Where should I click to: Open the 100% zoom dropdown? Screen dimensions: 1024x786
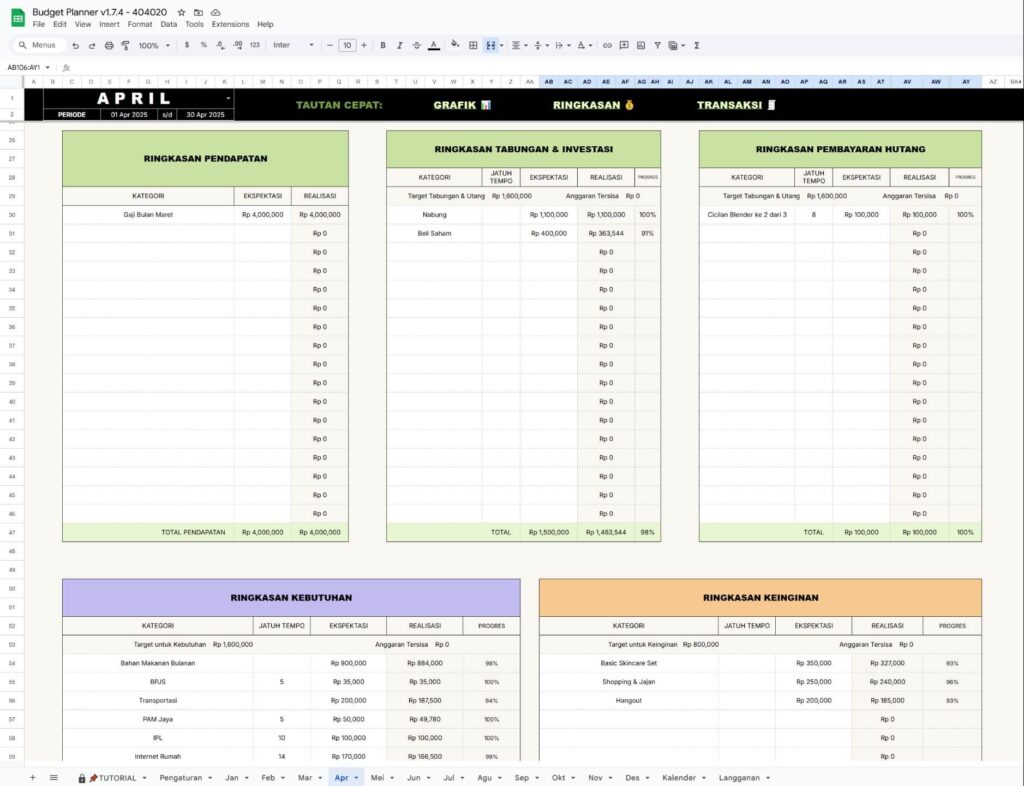154,45
